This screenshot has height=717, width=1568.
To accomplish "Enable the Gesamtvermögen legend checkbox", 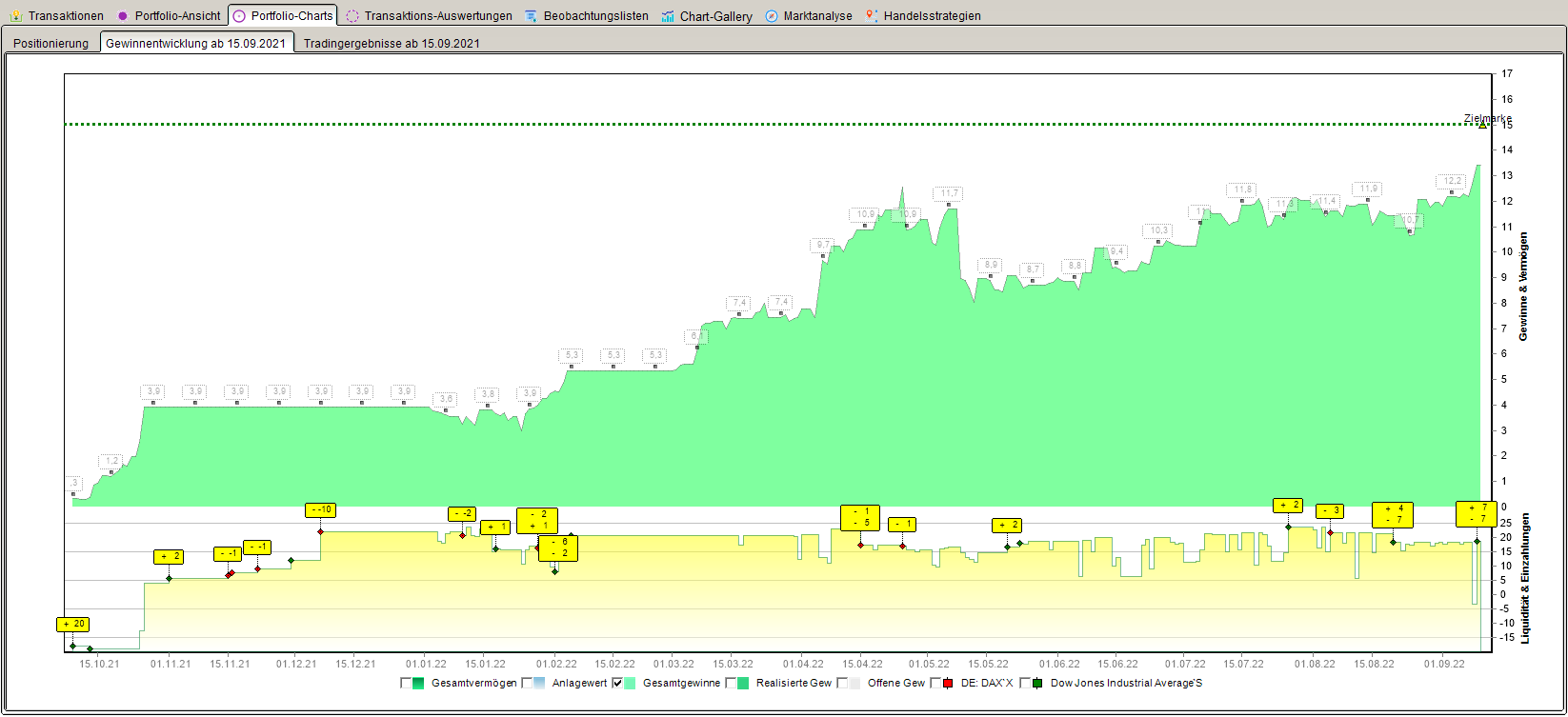I will pos(406,683).
